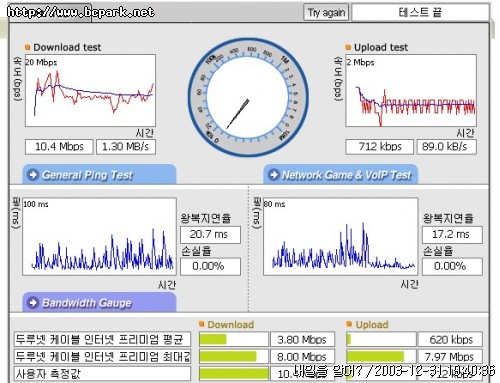Click the 8.00 Mbps download bar
Screen dimensions: 500x383
[x=234, y=356]
